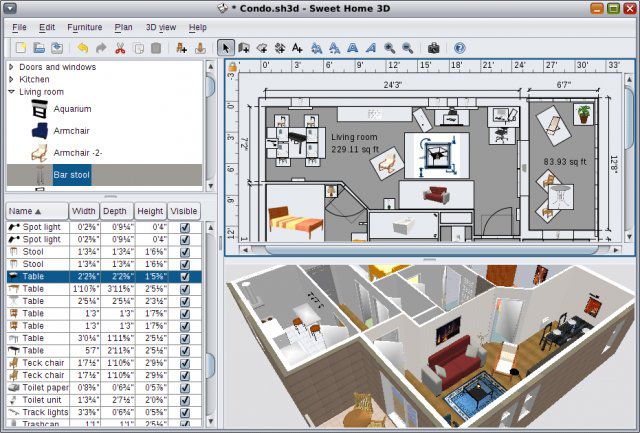Viewport: 640px width, 433px height.
Task: Open the 3D view menu
Action: (161, 27)
